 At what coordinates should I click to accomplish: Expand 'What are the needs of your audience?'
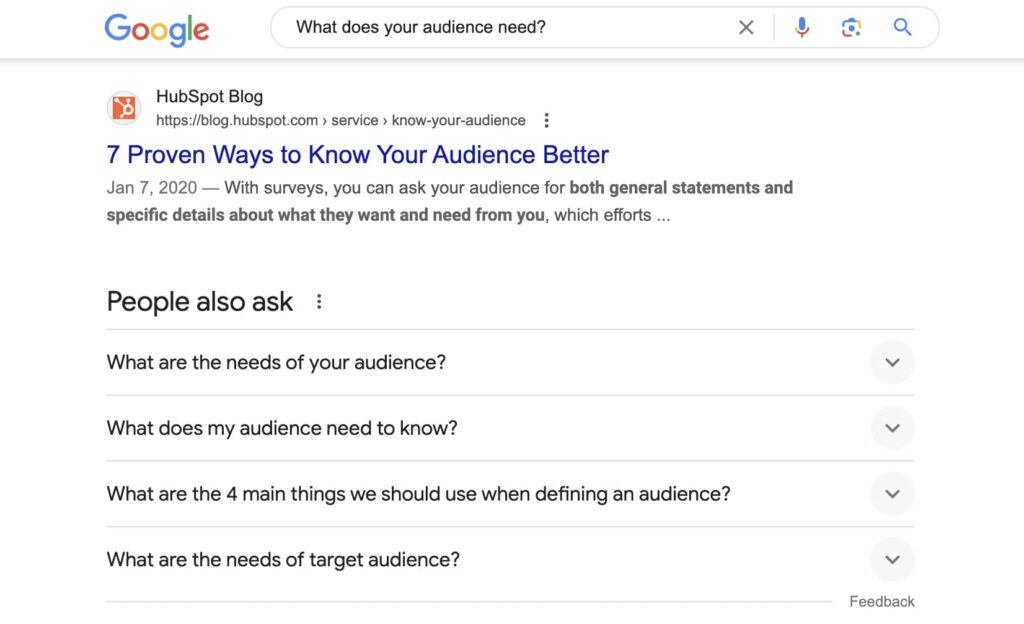(x=510, y=362)
